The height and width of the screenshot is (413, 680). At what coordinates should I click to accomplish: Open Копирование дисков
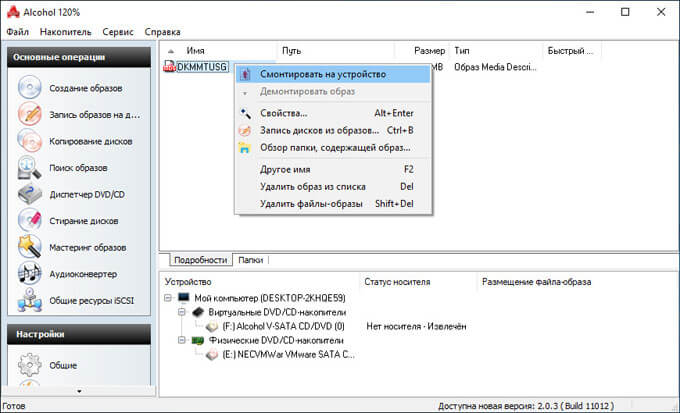[91, 141]
